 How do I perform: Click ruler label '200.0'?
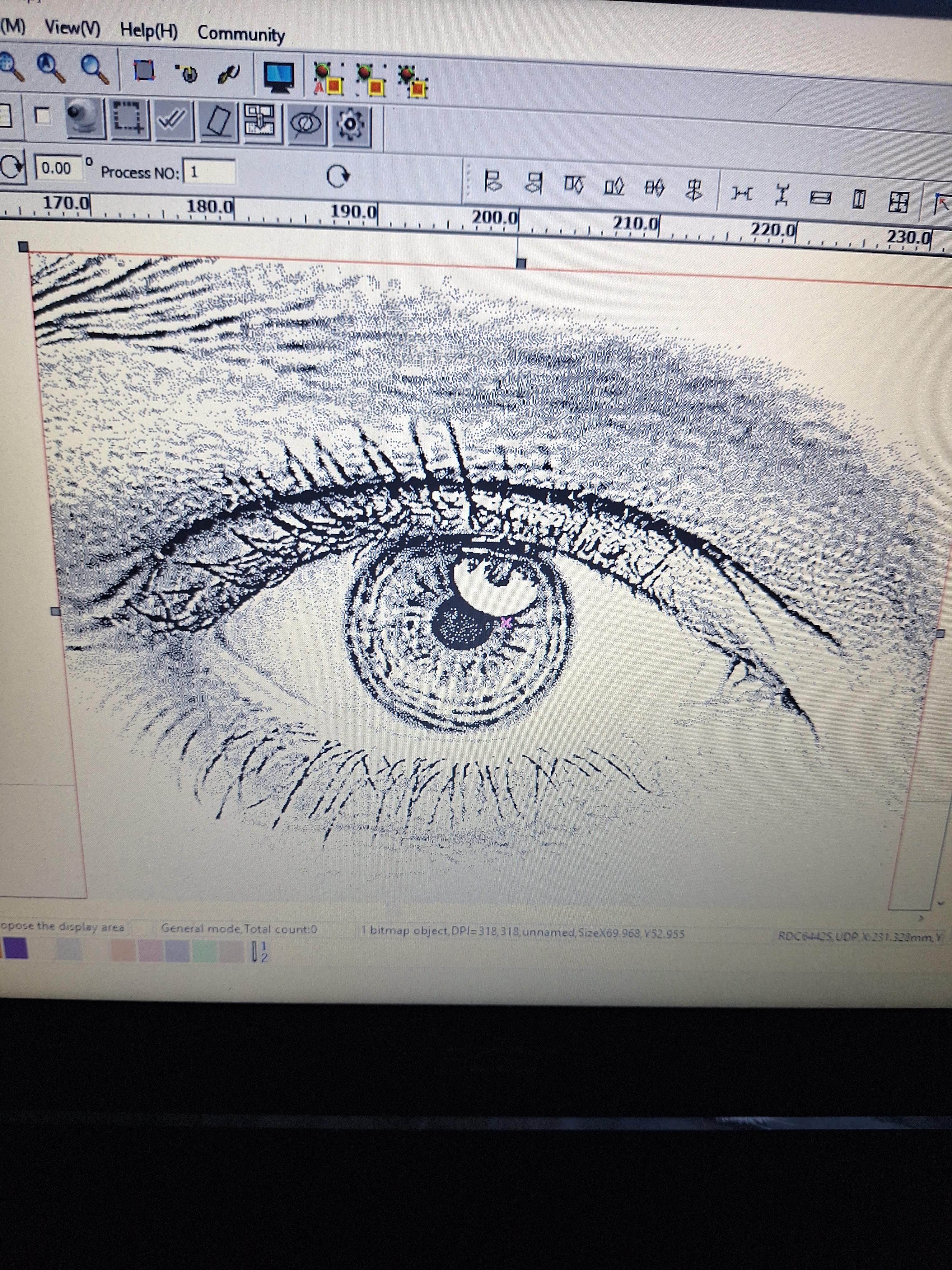coord(495,218)
